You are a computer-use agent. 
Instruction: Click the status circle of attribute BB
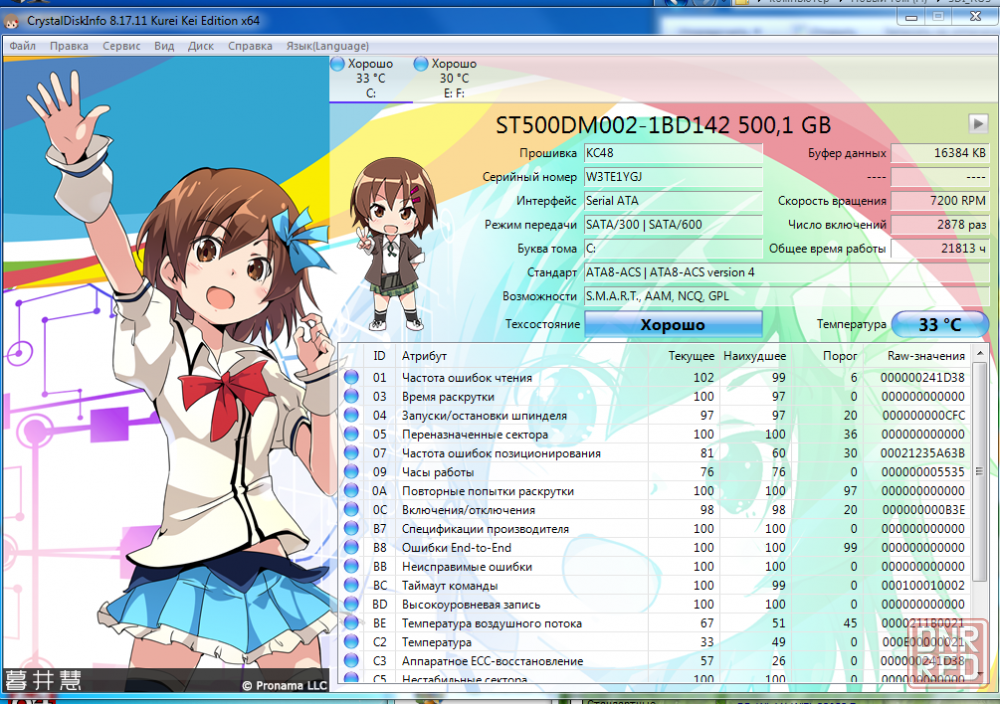pos(351,566)
